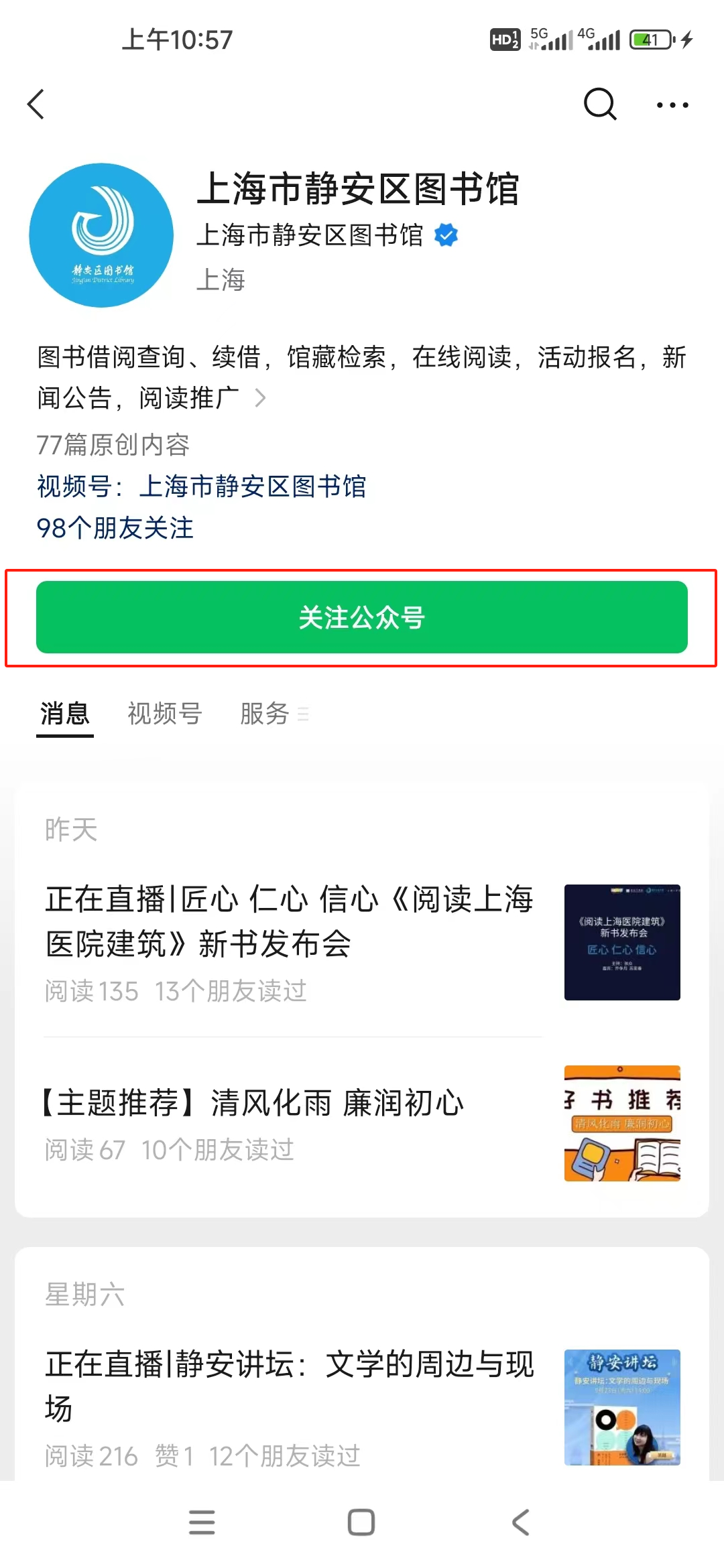Tap the Android system back arrow

click(x=521, y=1522)
